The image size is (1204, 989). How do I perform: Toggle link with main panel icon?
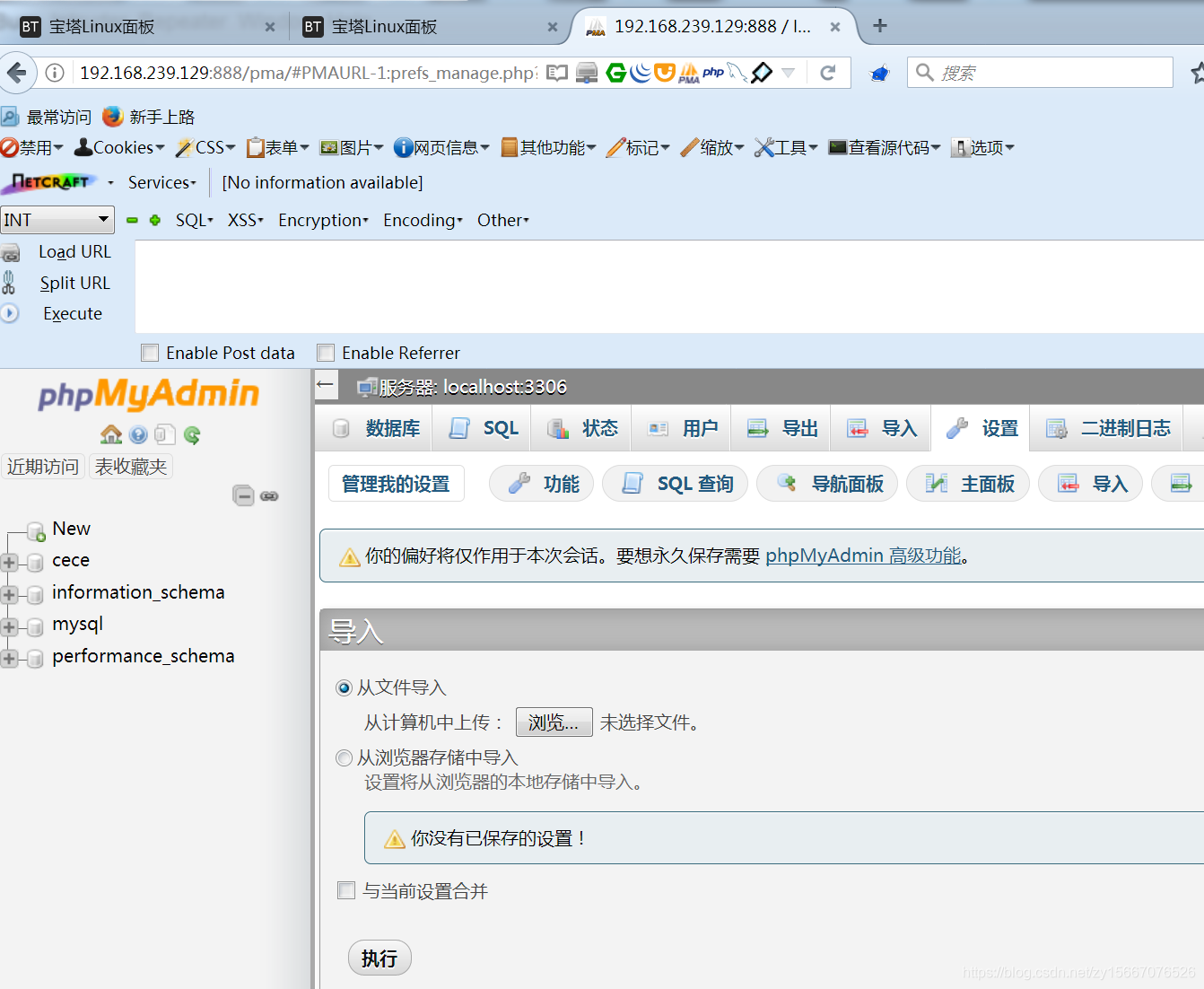click(269, 495)
